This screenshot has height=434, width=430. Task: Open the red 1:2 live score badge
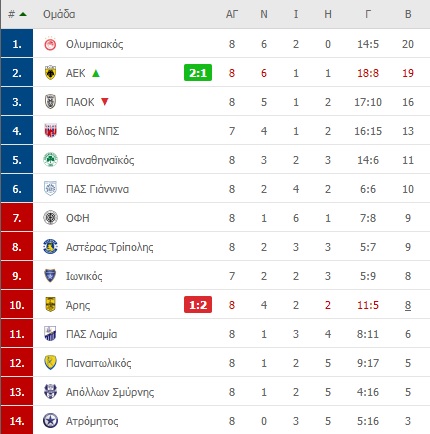coord(198,305)
